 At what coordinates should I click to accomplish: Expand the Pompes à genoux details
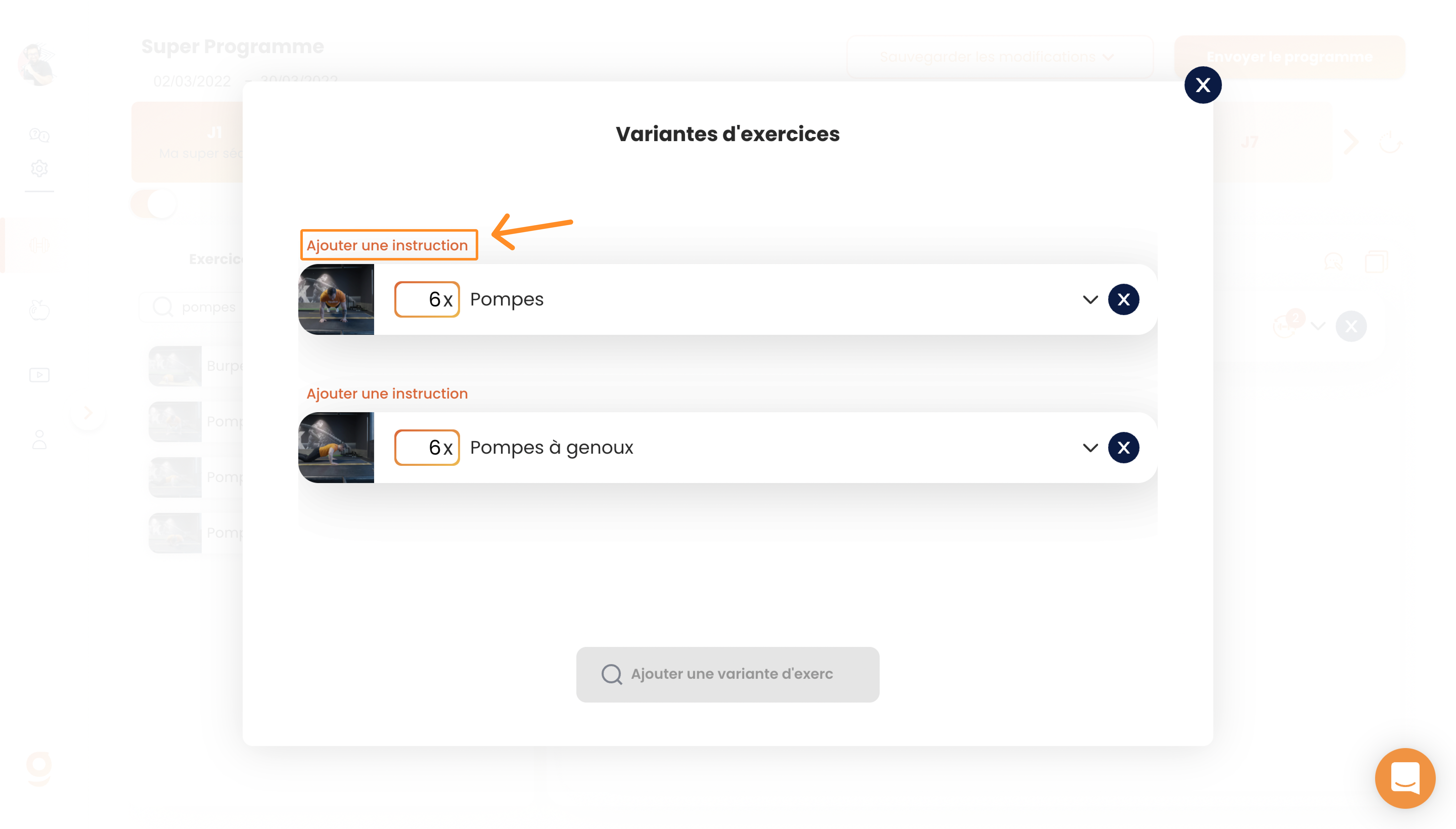1089,448
